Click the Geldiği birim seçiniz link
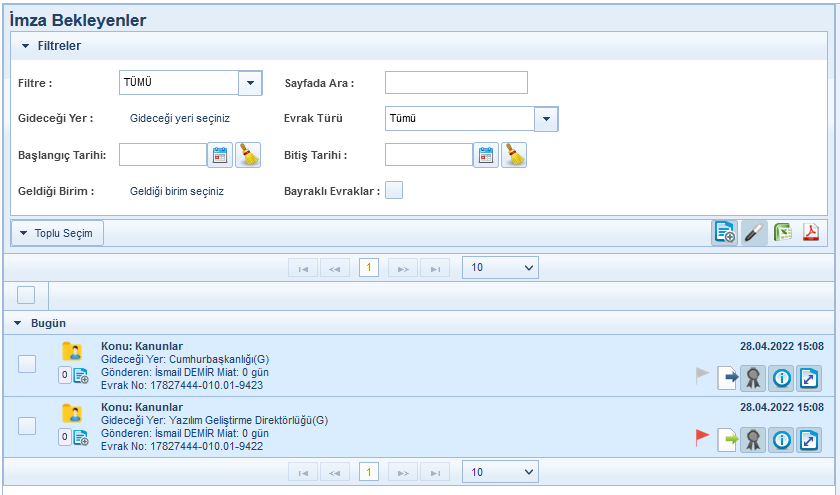The height and width of the screenshot is (495, 840). 177,191
